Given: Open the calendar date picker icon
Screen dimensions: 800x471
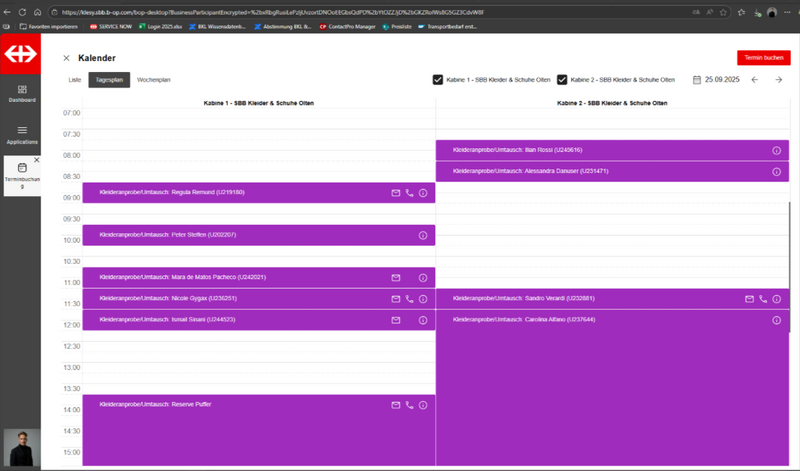Looking at the screenshot, I should point(696,80).
